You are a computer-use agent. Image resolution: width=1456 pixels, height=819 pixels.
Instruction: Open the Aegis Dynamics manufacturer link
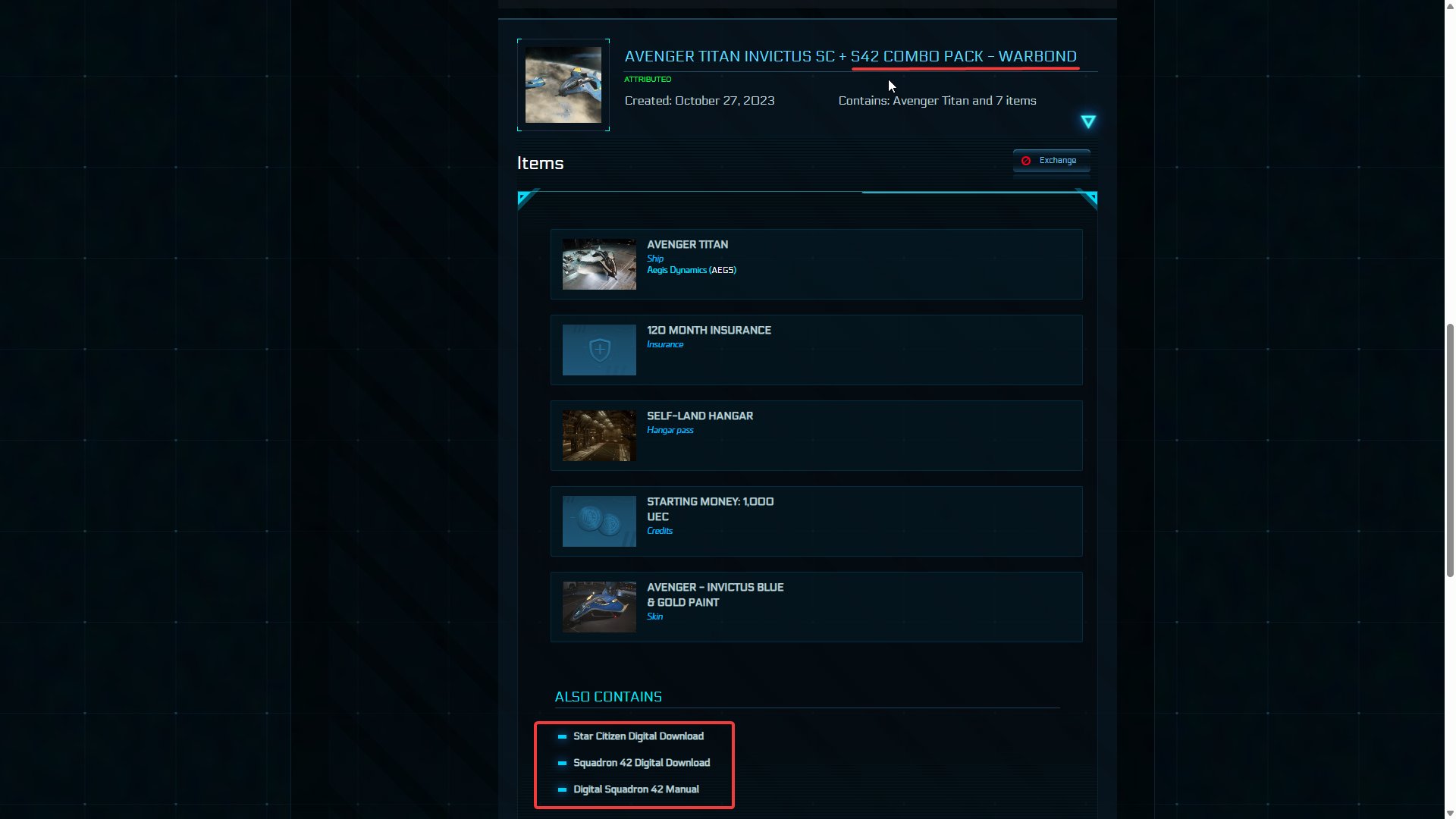676,270
